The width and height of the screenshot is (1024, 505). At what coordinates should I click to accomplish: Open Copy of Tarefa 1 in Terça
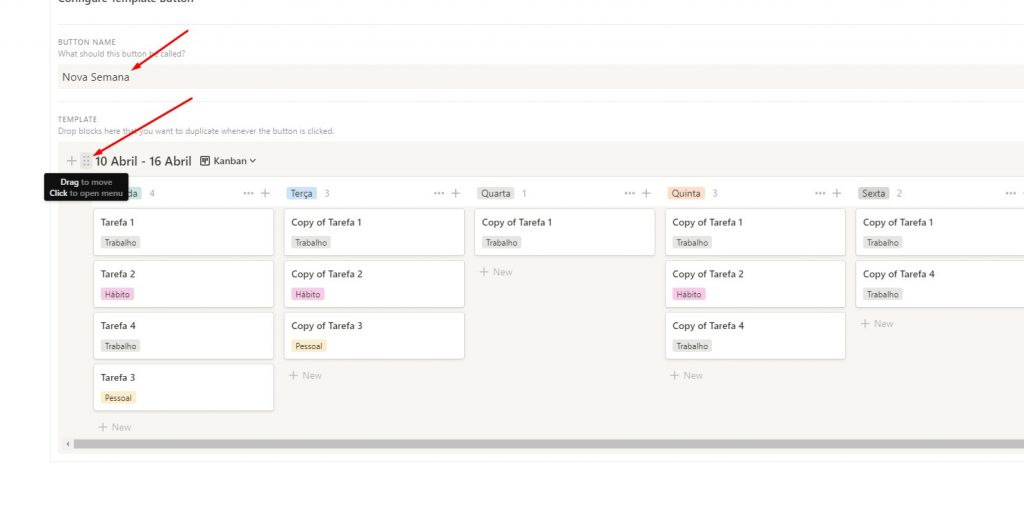(374, 232)
